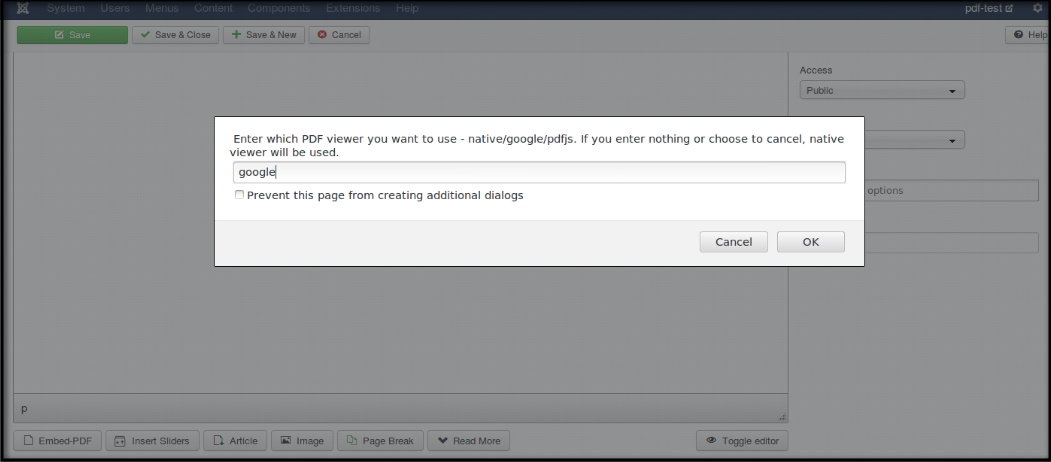Viewport: 1051px width, 462px height.
Task: Click the Page Break button
Action: (380, 441)
